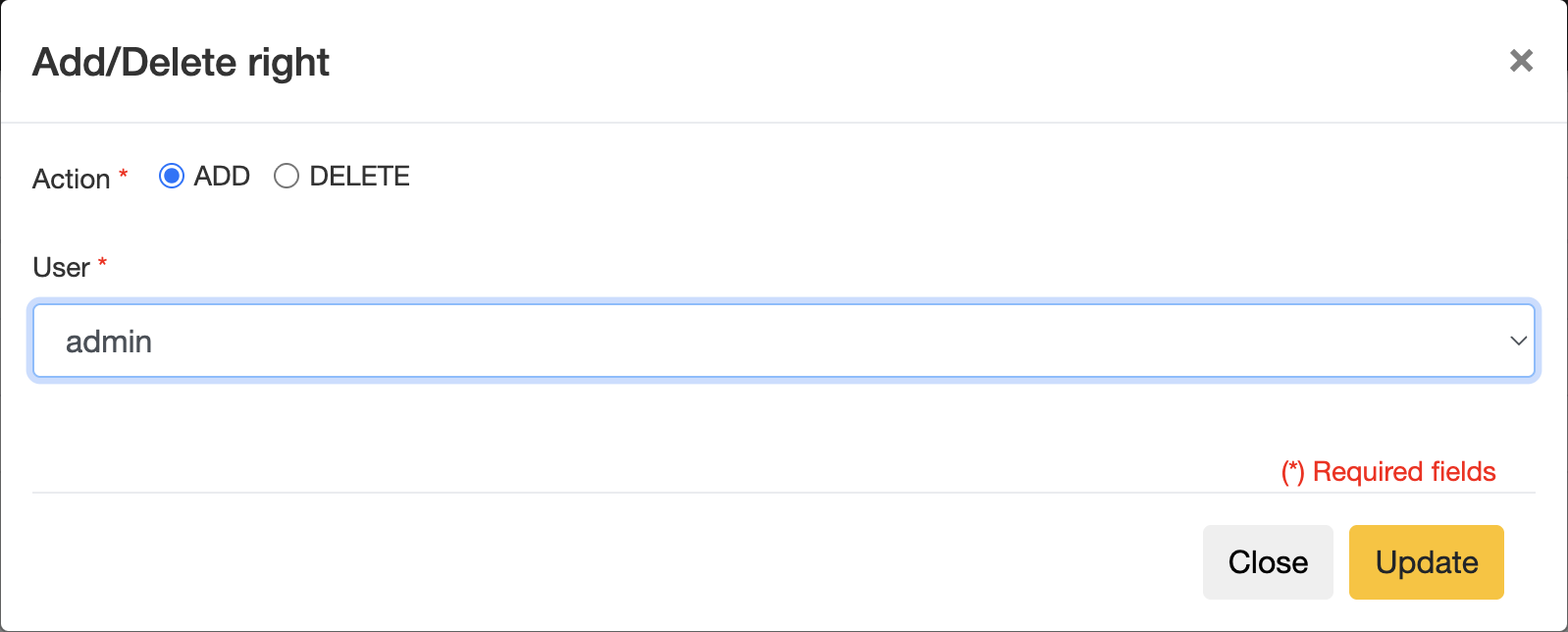Click the 'Add/Delete right' dialog title
This screenshot has height=632, width=1568.
181,62
